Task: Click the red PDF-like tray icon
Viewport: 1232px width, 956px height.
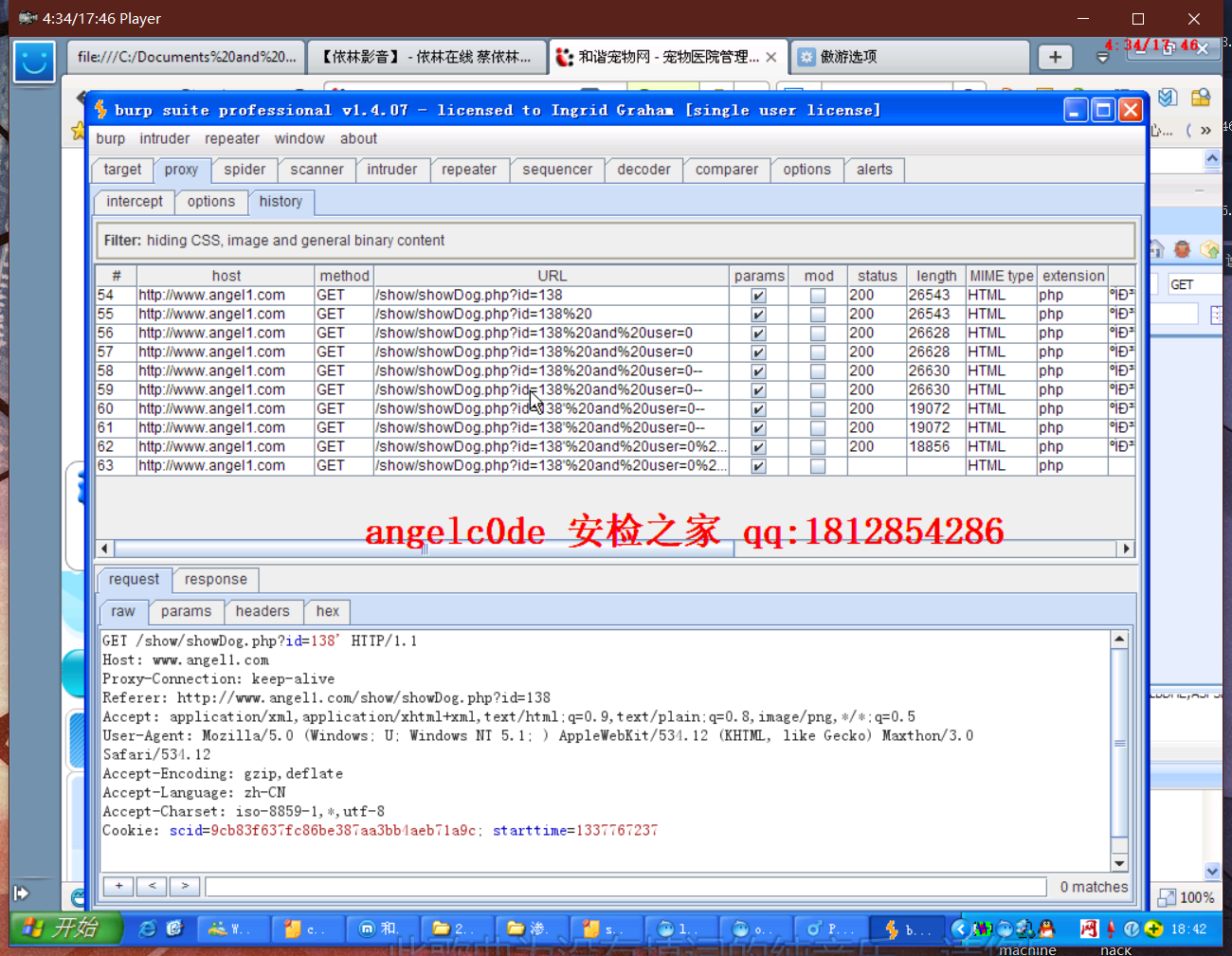Action: pyautogui.click(x=1089, y=929)
